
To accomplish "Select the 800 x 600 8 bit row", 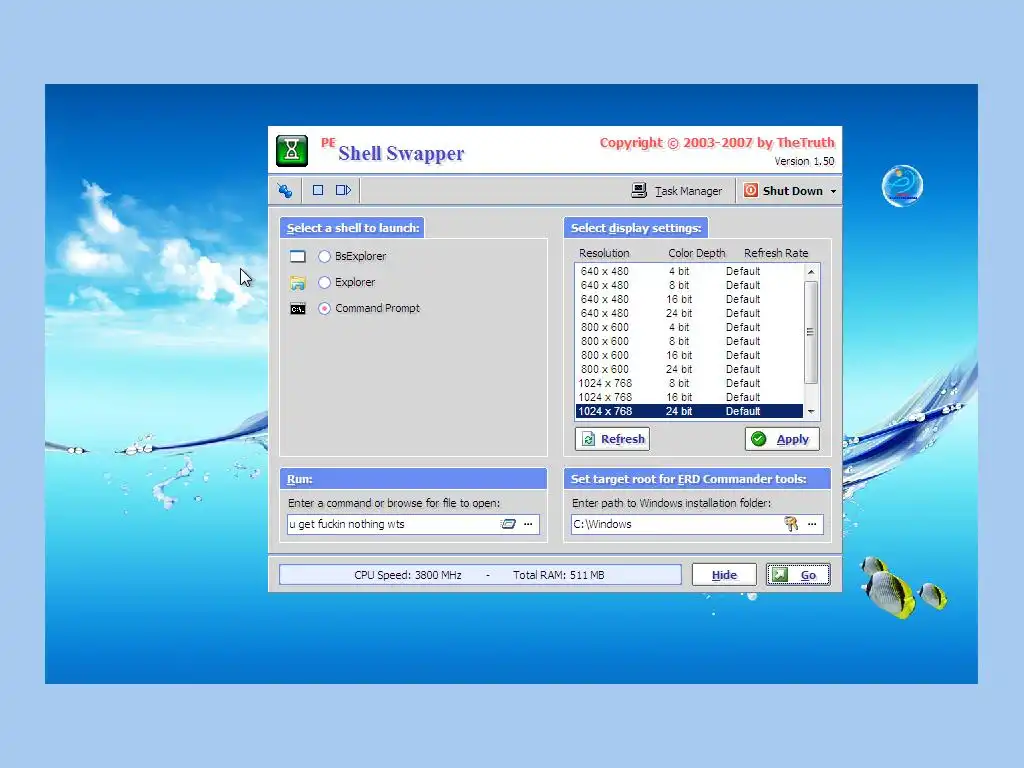I will [x=689, y=342].
